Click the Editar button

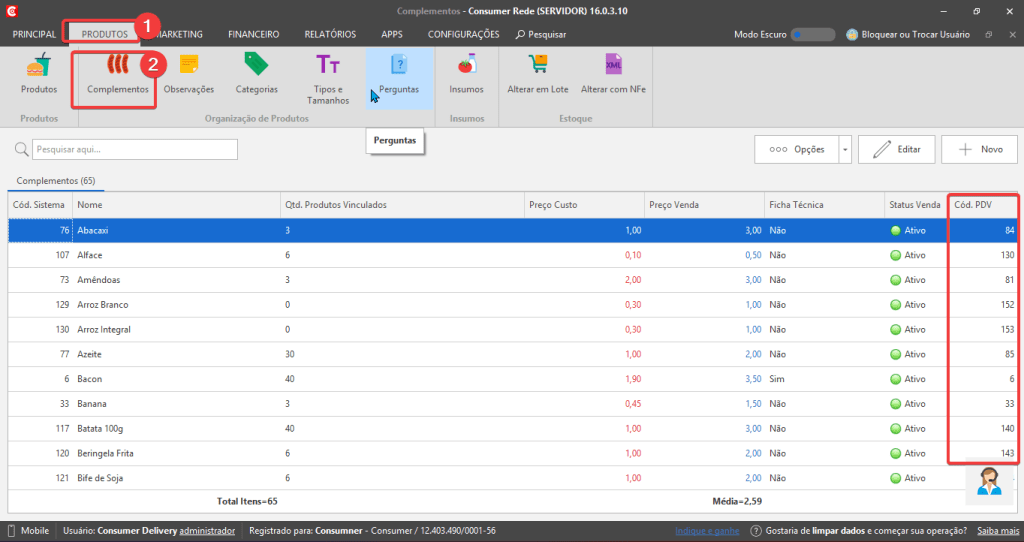click(x=897, y=150)
